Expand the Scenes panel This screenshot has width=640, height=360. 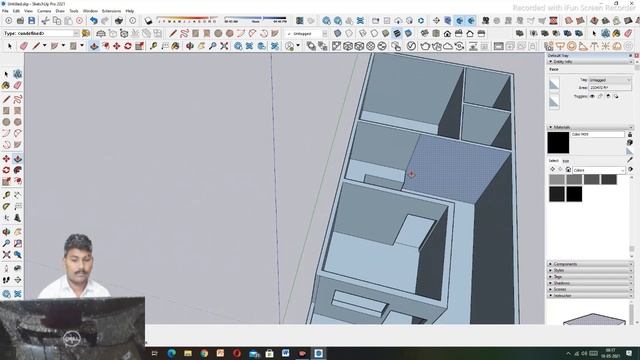(x=590, y=289)
